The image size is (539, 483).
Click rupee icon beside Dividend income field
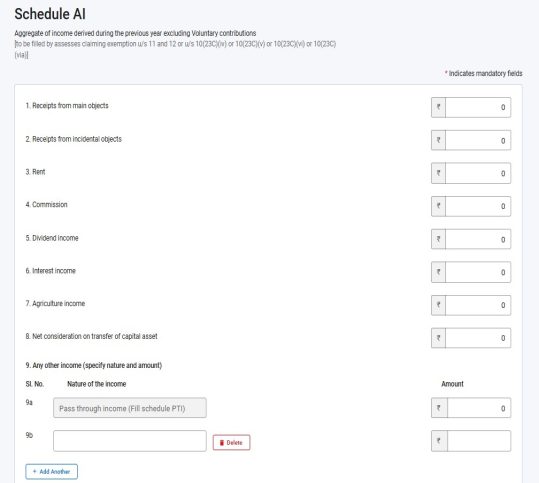coord(439,239)
